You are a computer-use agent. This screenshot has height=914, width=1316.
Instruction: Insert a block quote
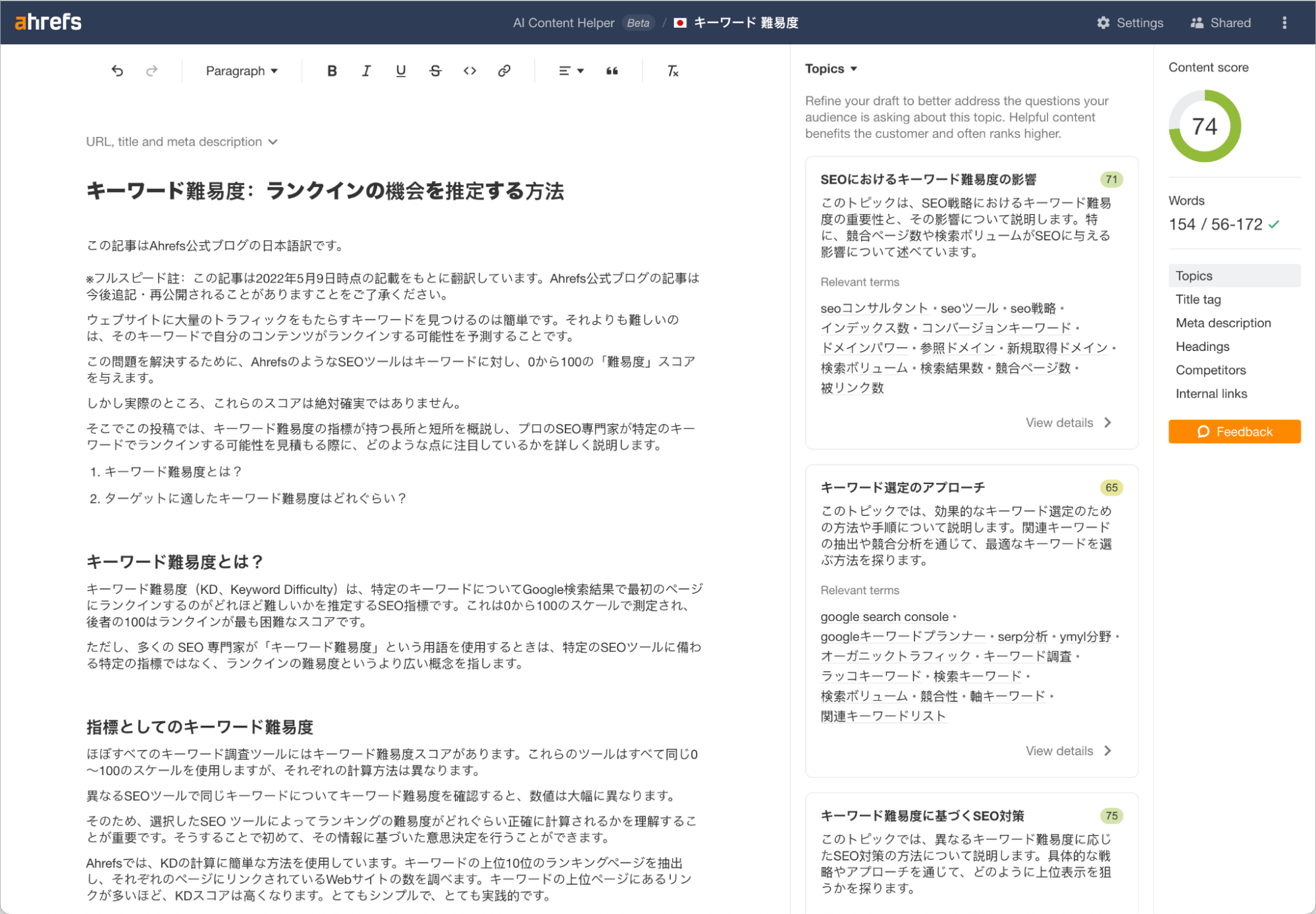612,70
